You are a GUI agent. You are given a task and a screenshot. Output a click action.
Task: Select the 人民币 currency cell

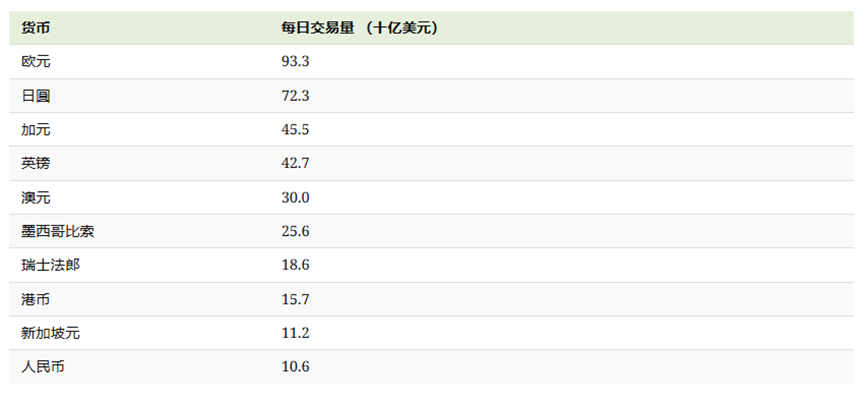click(43, 367)
